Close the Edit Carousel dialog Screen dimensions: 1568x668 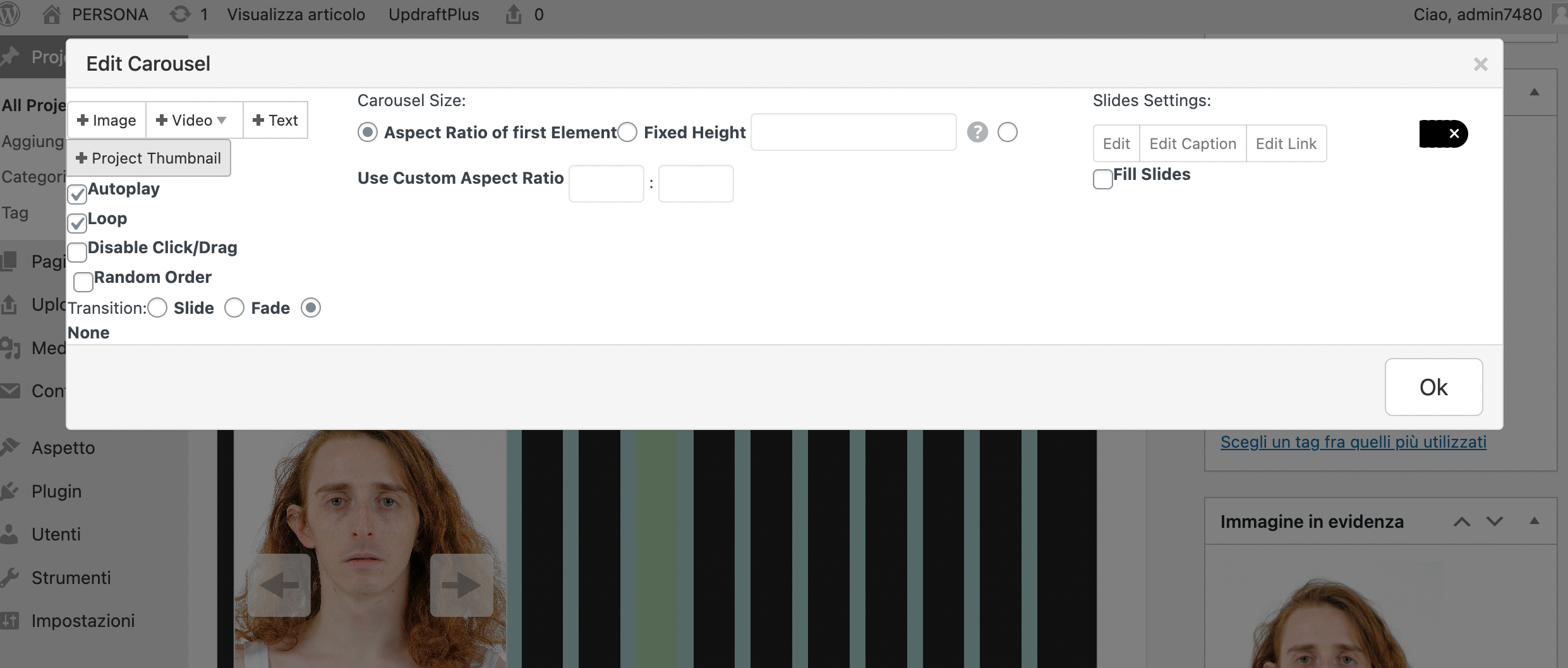(x=1480, y=64)
